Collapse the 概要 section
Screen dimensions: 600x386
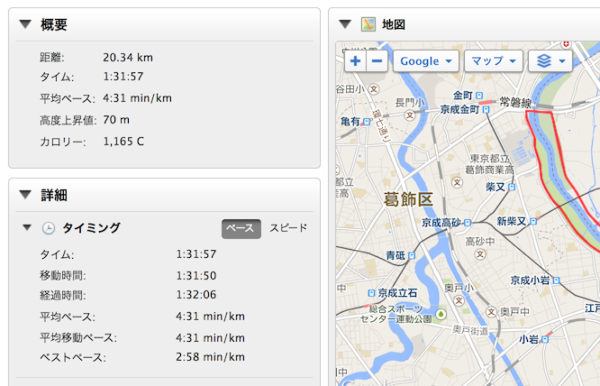25,24
